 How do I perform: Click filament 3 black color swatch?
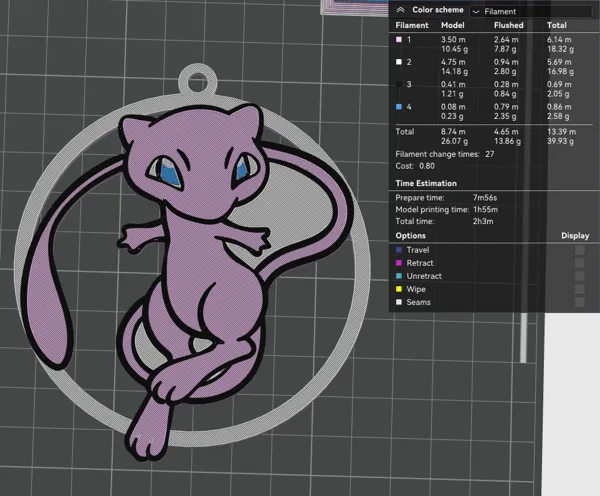399,85
